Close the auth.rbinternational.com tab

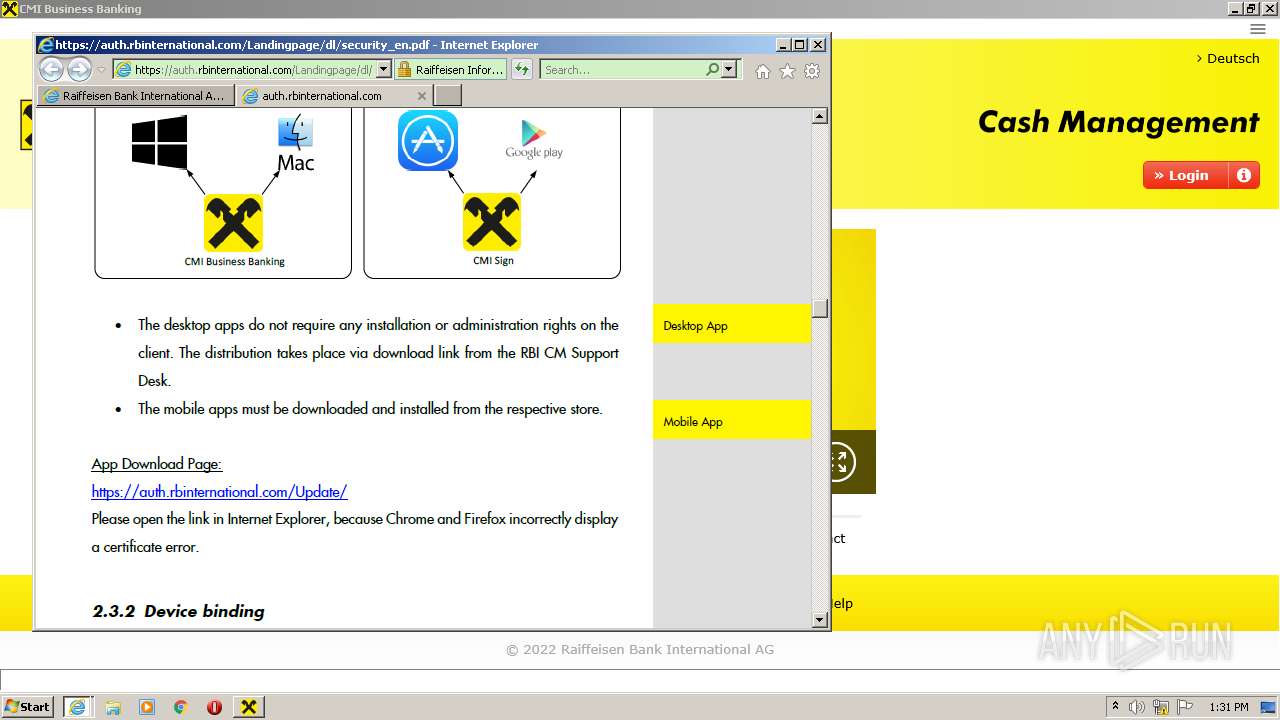[421, 96]
